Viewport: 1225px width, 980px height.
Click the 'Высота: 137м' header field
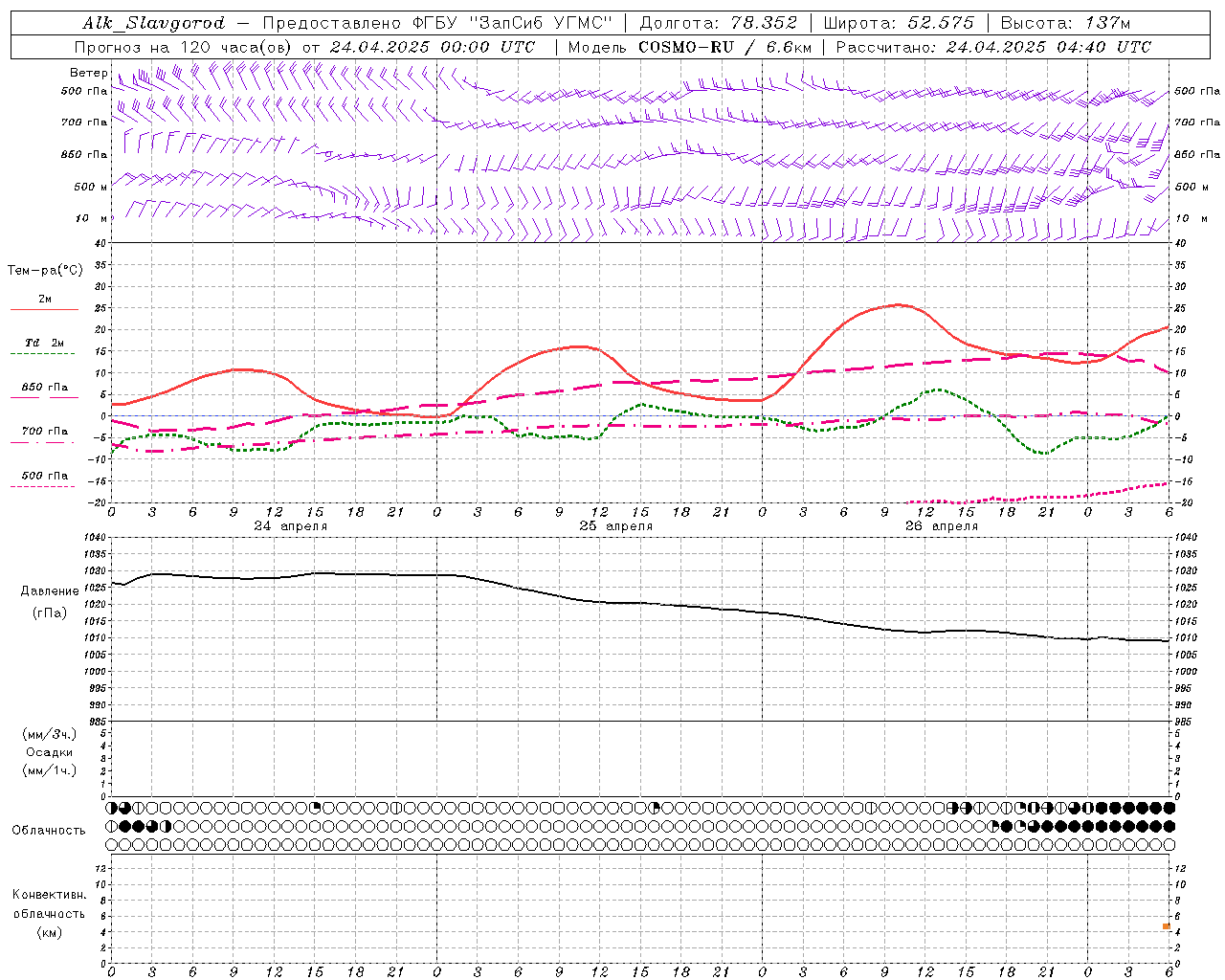pyautogui.click(x=1065, y=23)
